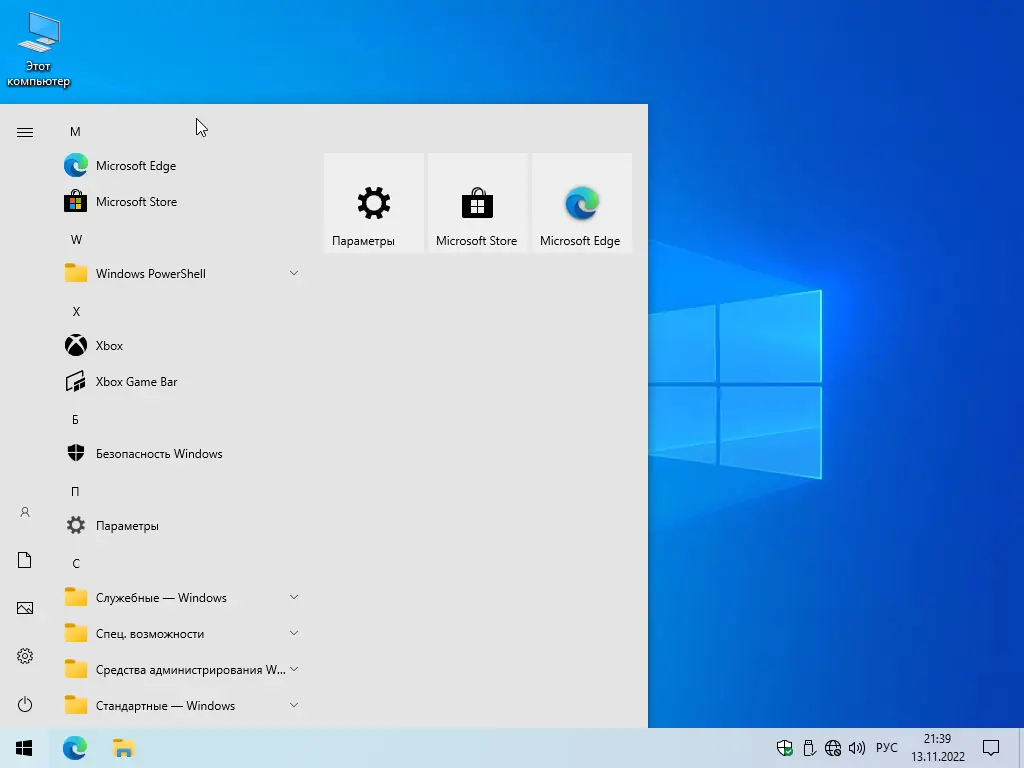
Task: Open Documents icon in Start sidebar
Action: [25, 560]
